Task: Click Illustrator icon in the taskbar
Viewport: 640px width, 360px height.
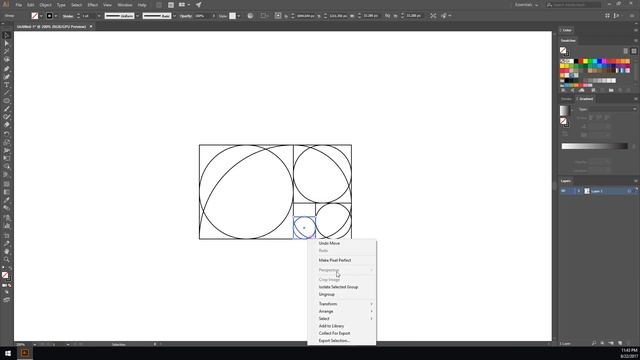Action: click(25, 353)
